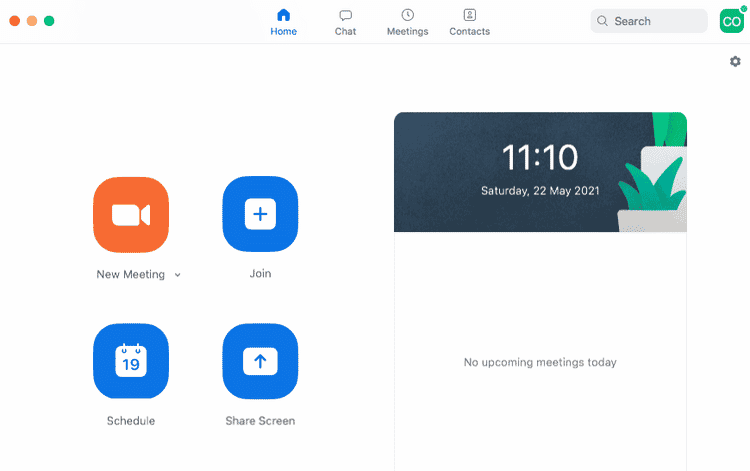This screenshot has height=471, width=750.
Task: Open the Schedule calendar icon
Action: (131, 361)
